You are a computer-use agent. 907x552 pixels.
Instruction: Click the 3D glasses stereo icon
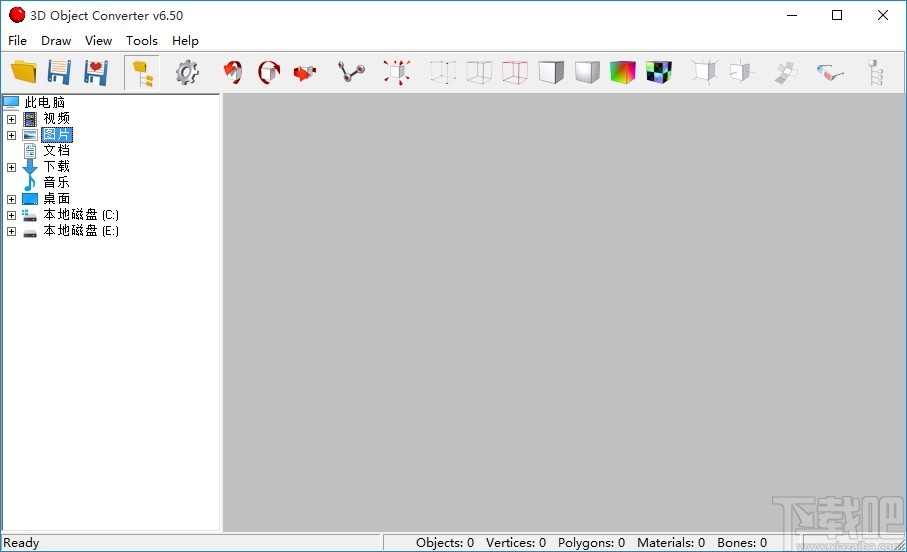coord(830,73)
